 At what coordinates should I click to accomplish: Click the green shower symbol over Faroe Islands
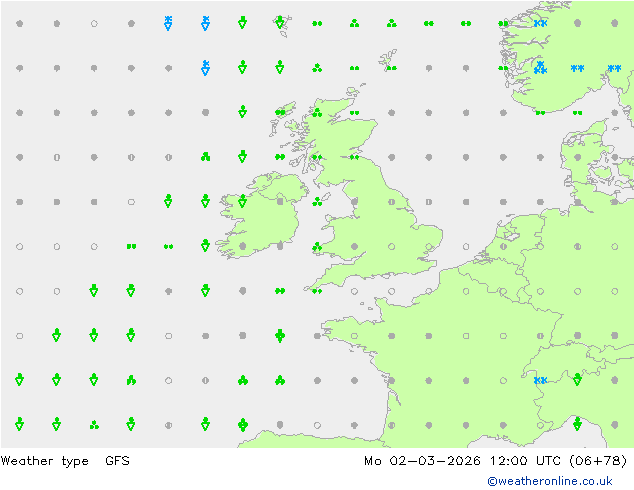(280, 22)
